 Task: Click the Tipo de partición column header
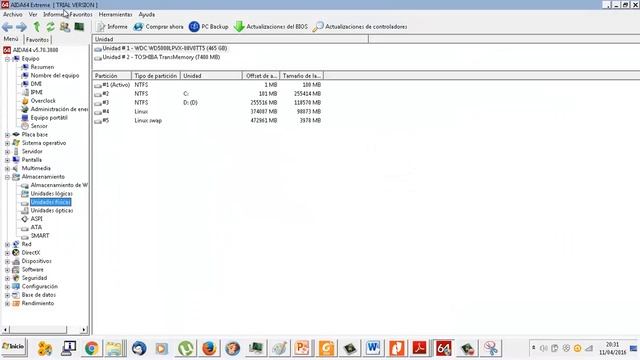tap(156, 76)
